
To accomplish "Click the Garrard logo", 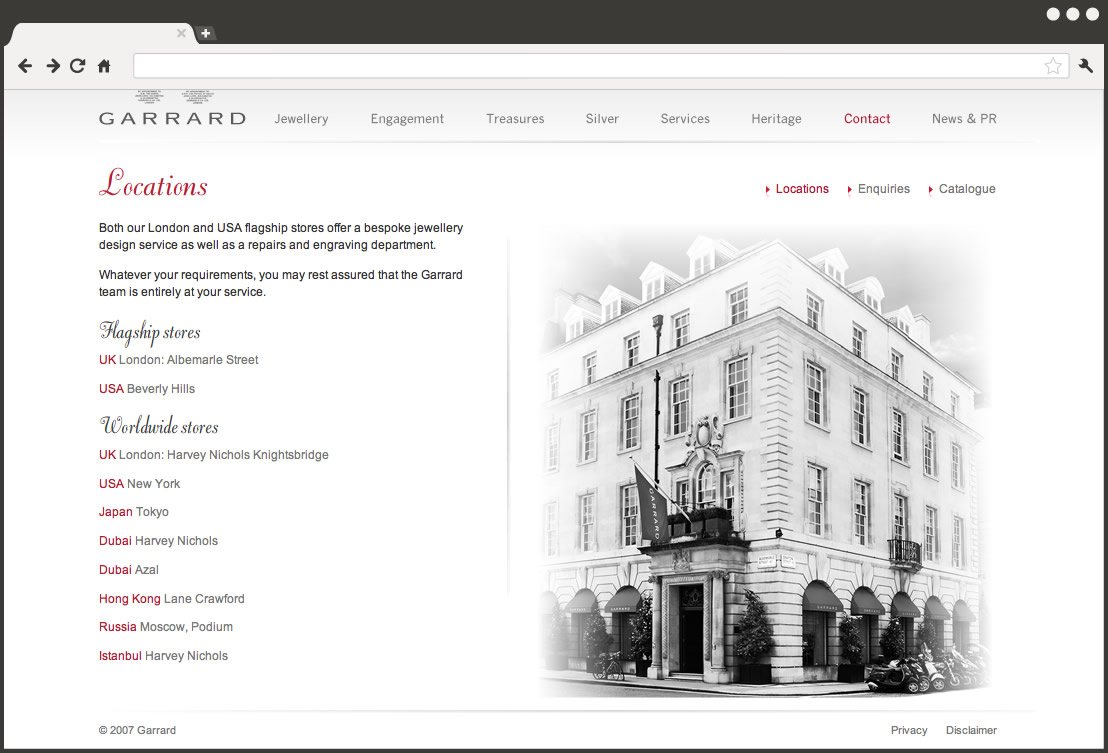I will (172, 117).
